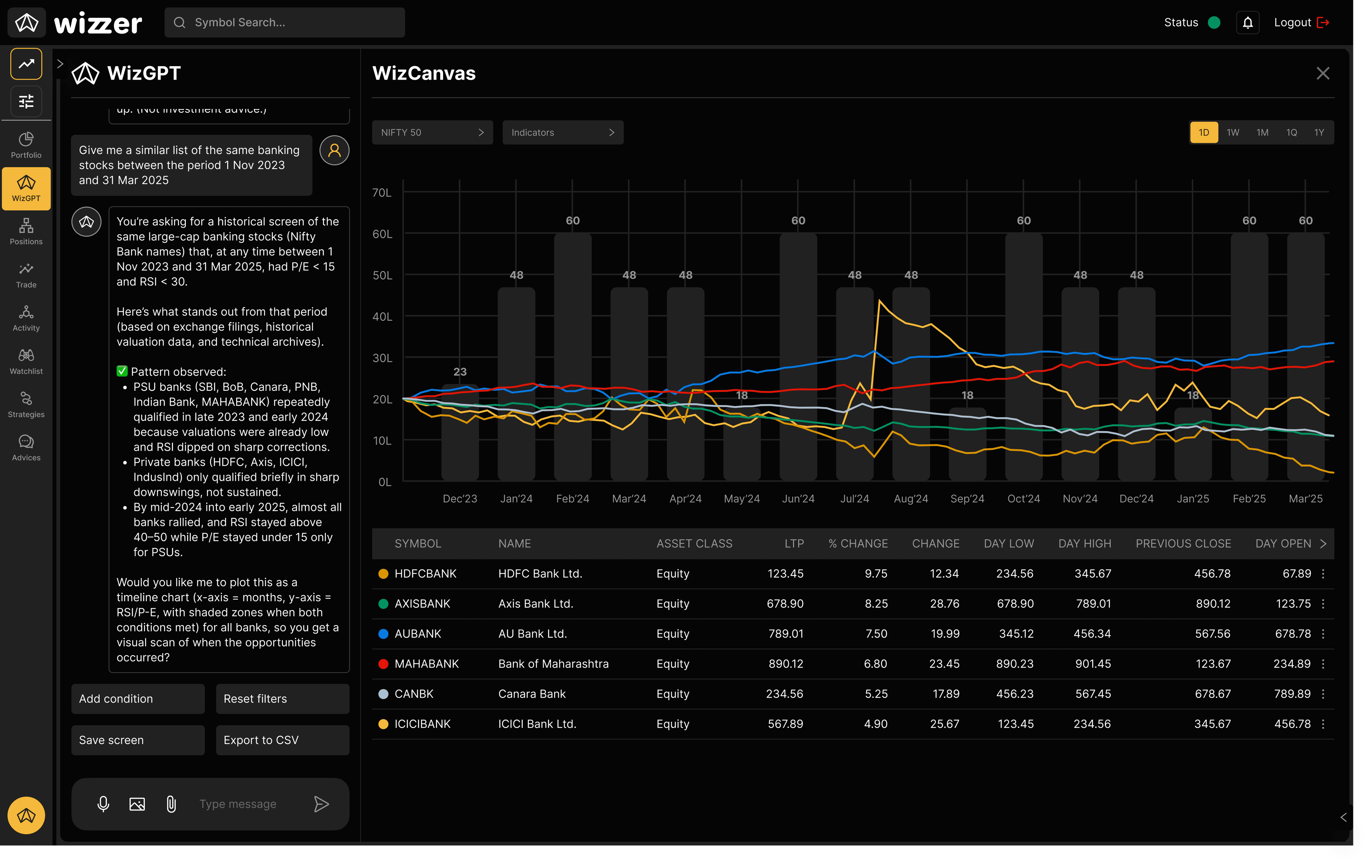Image resolution: width=1372 pixels, height=868 pixels.
Task: Click the image upload icon in chat
Action: (x=137, y=804)
